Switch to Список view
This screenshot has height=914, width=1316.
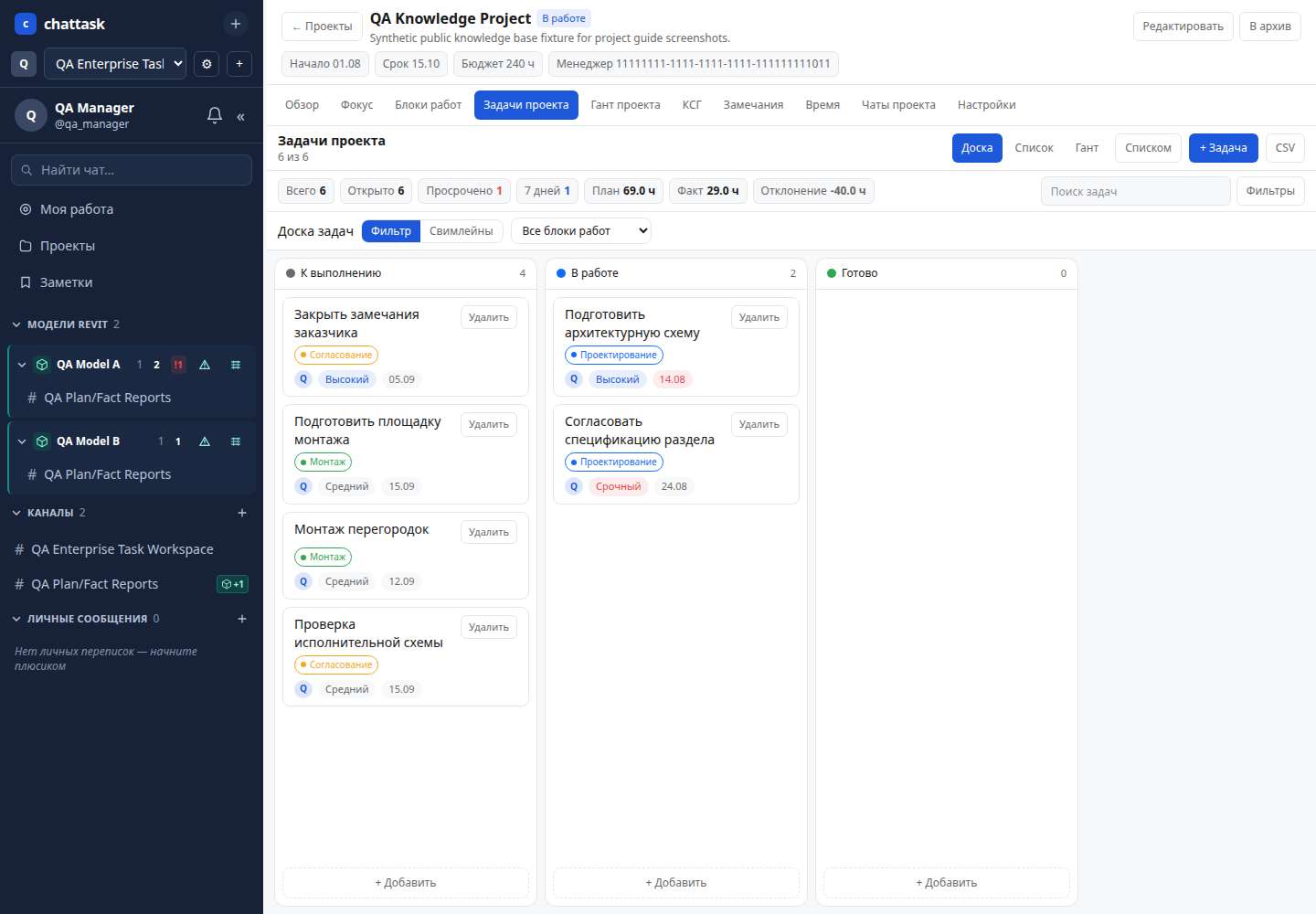coord(1034,148)
